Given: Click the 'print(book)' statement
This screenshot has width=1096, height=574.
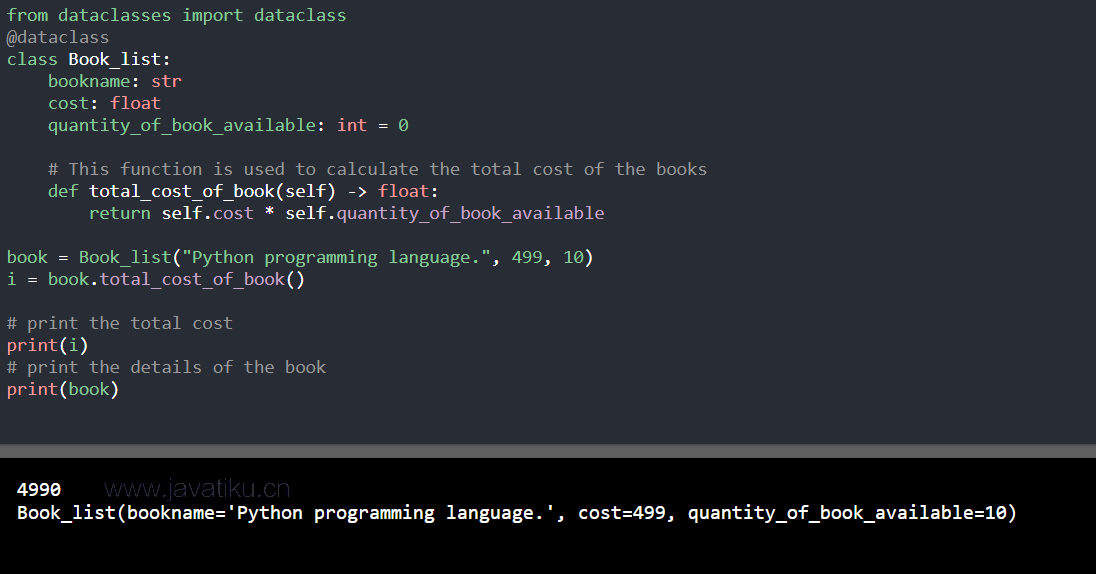Looking at the screenshot, I should click(x=63, y=389).
